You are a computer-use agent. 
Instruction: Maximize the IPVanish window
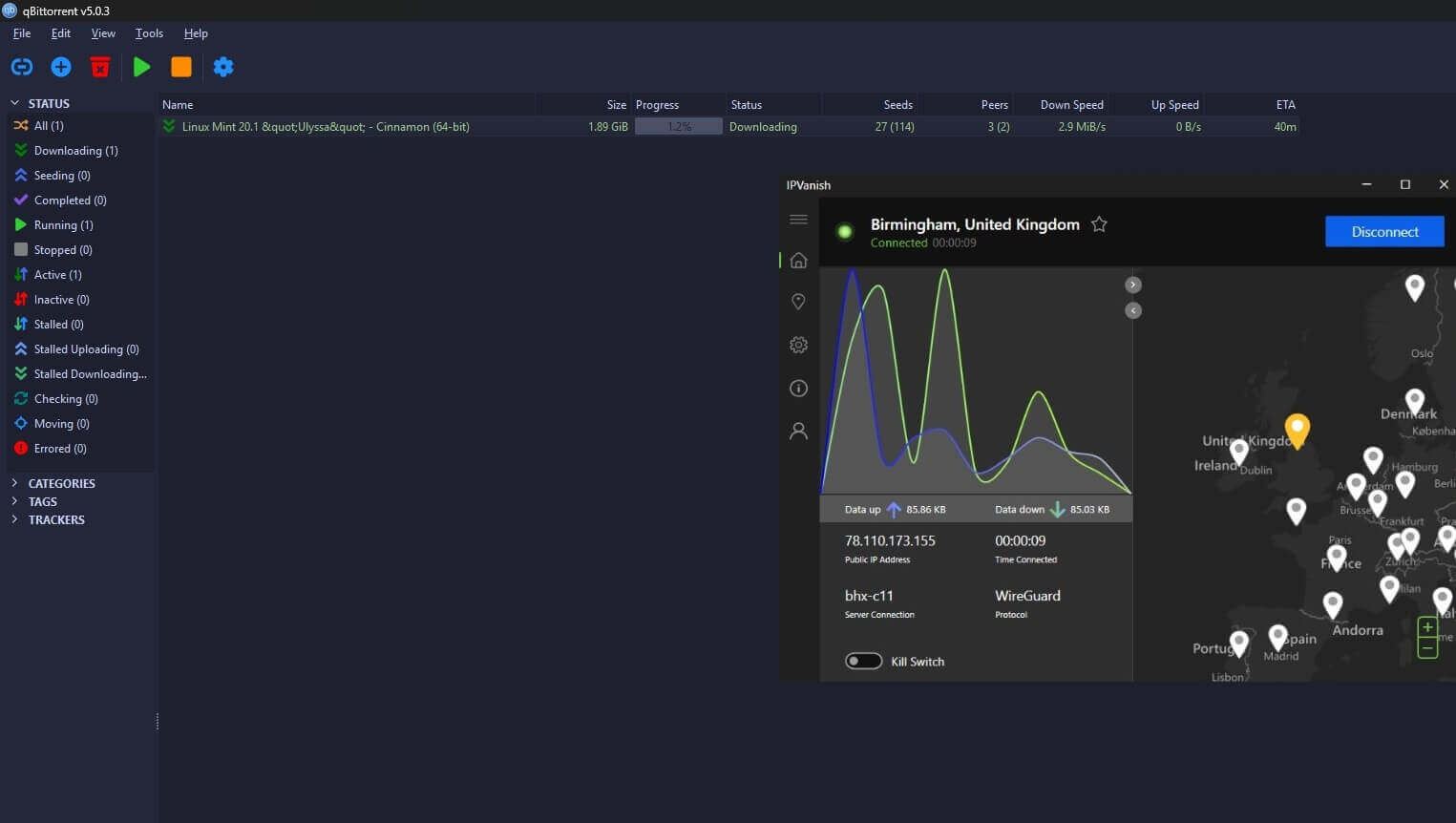coord(1404,184)
